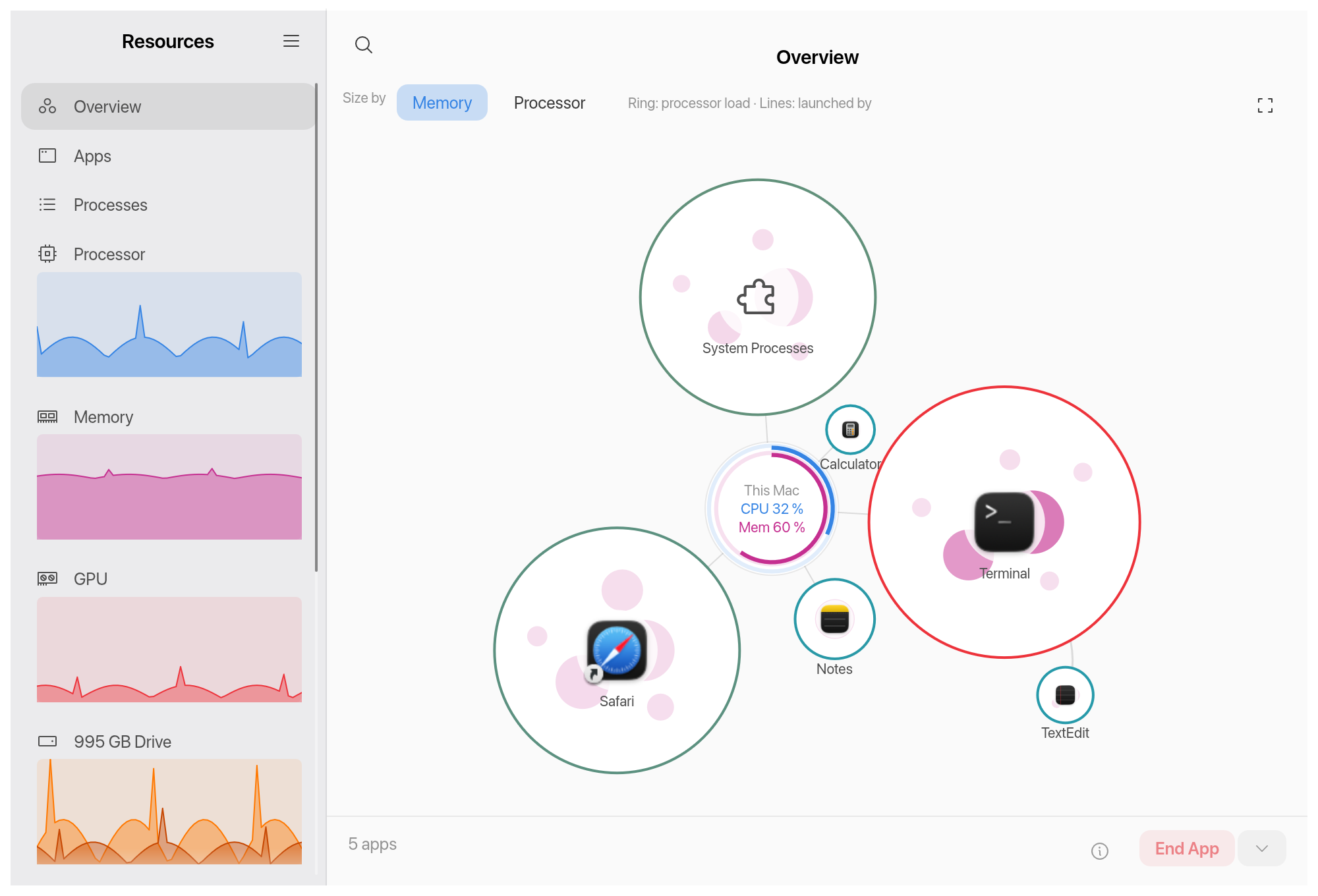Size bubbles by Processor
Viewport: 1318px width, 896px height.
[x=550, y=103]
